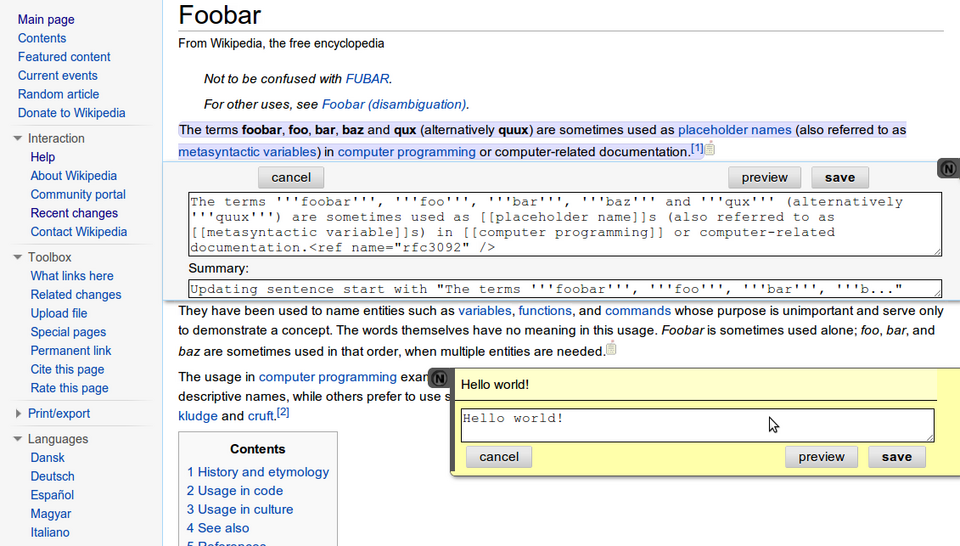Click the note icon after the first paragraph
960x546 pixels.
point(710,148)
